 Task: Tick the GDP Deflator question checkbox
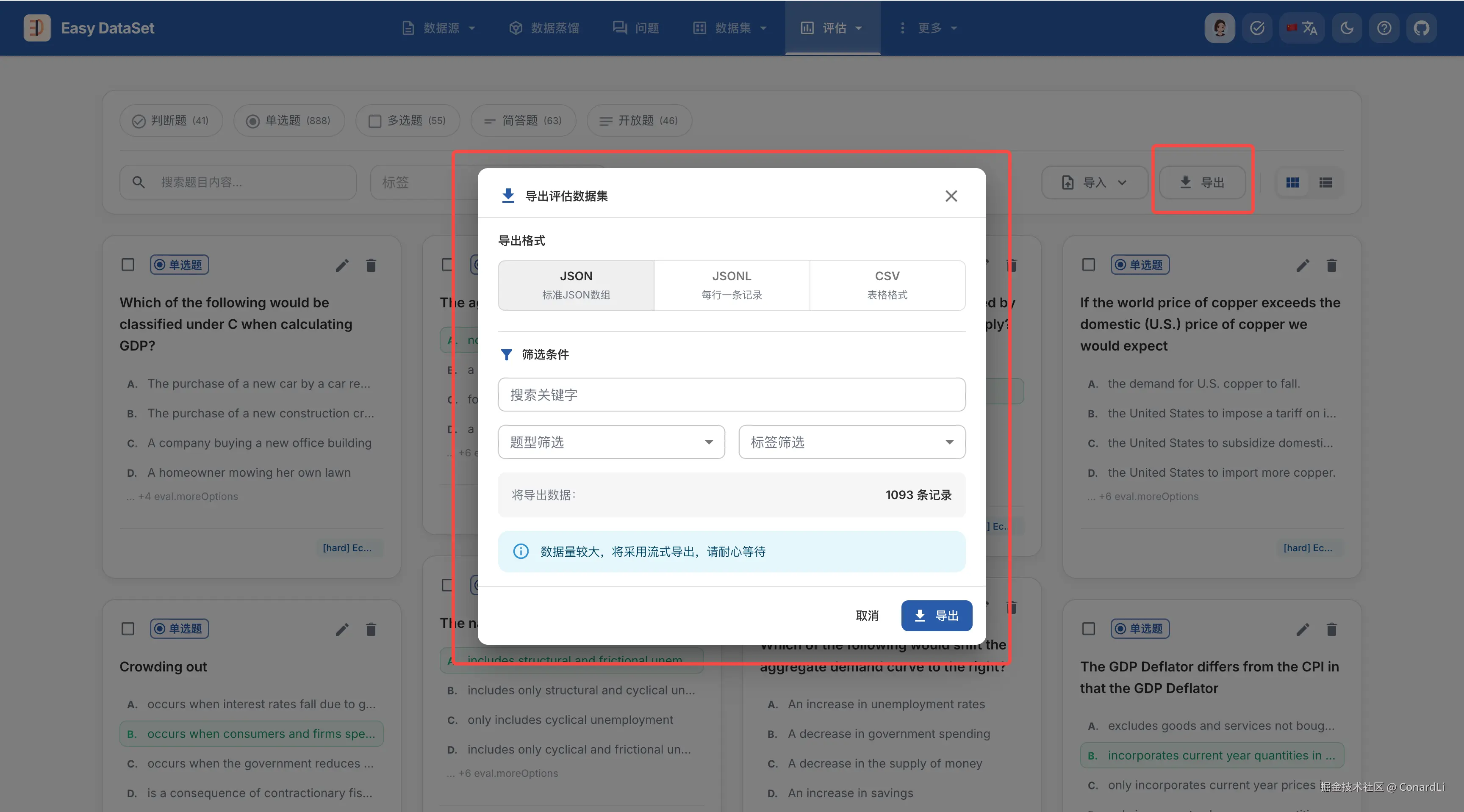(x=1088, y=629)
